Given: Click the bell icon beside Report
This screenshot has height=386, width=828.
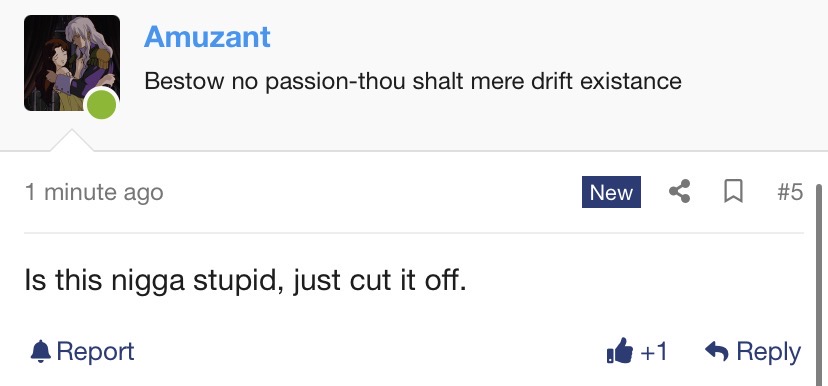Looking at the screenshot, I should click(41, 352).
